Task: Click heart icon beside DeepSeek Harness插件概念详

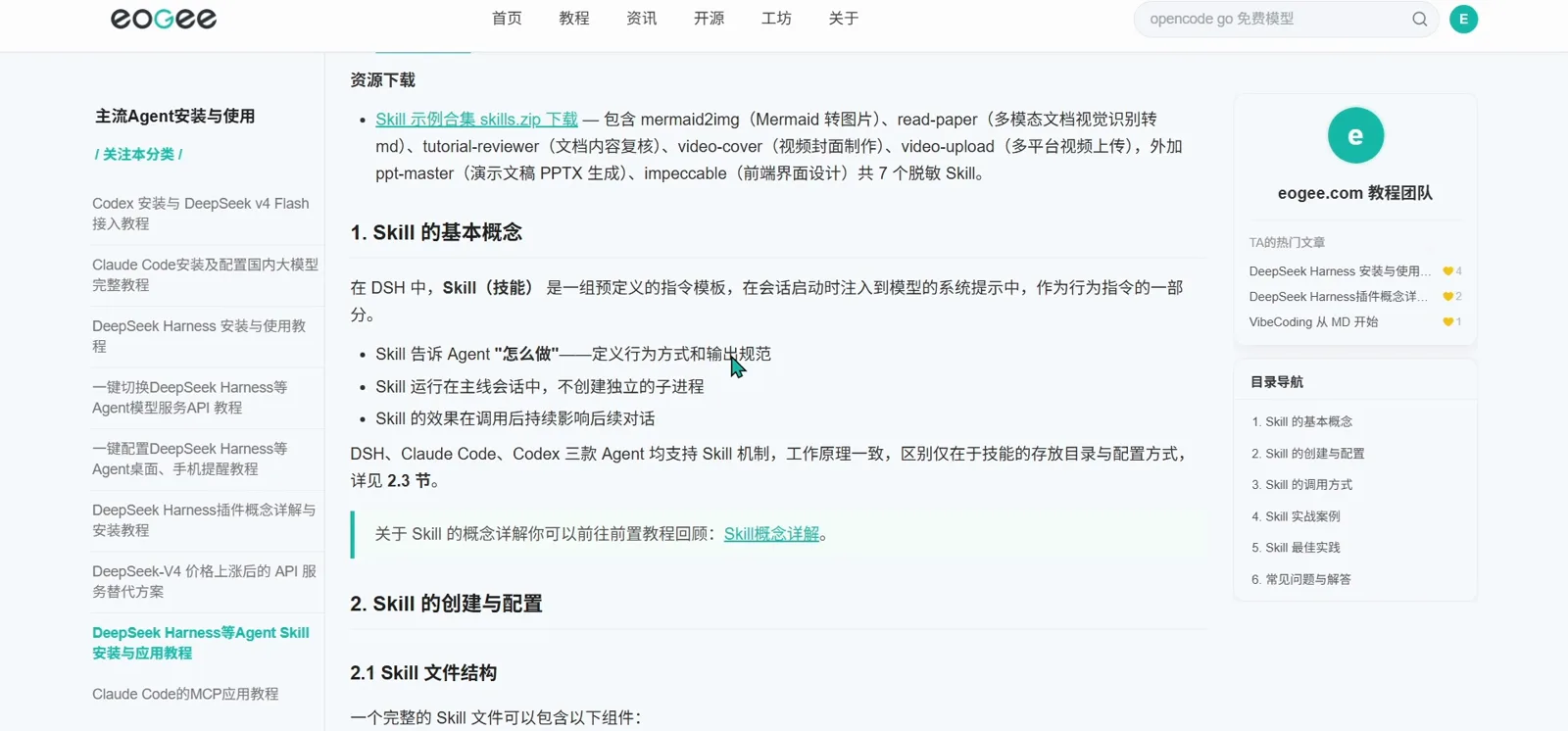Action: point(1448,297)
